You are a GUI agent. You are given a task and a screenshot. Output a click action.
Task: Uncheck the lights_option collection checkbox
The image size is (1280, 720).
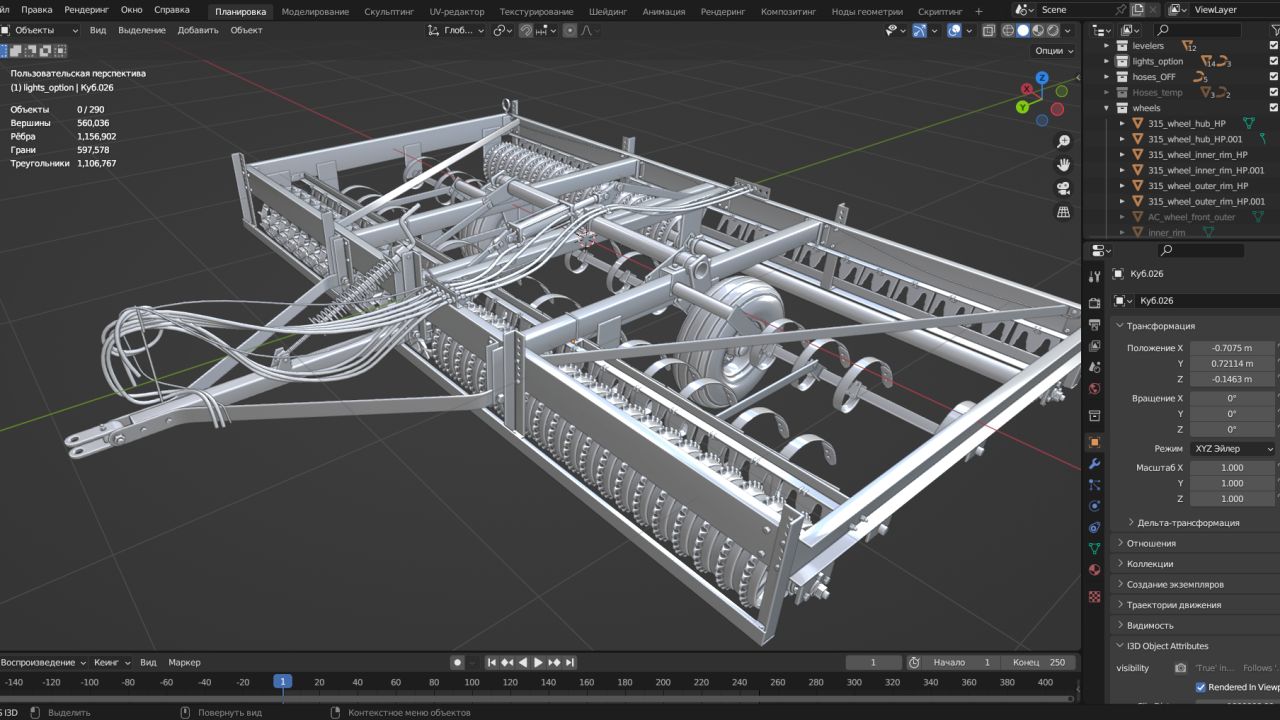1273,61
